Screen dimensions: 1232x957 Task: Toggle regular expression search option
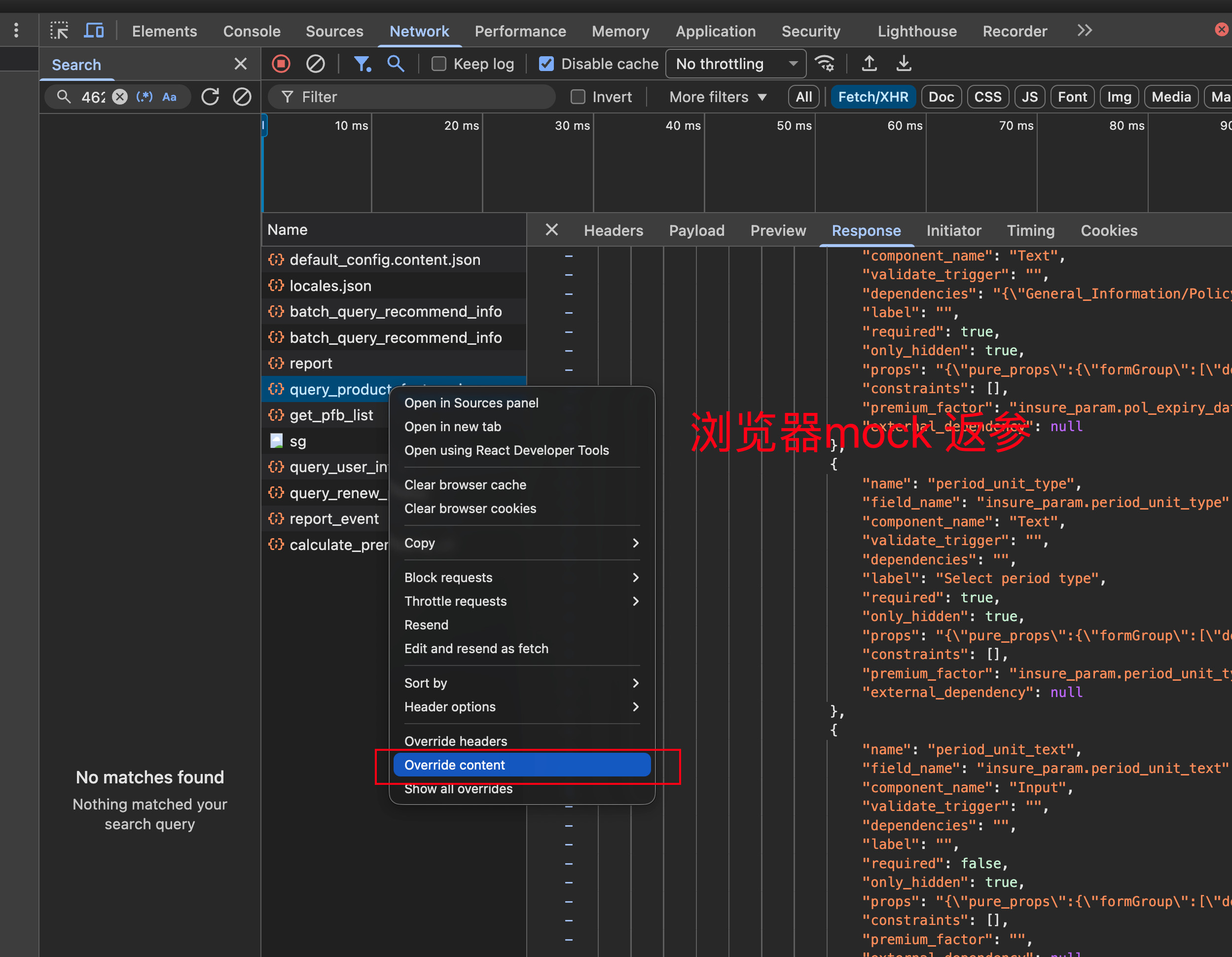coord(145,97)
